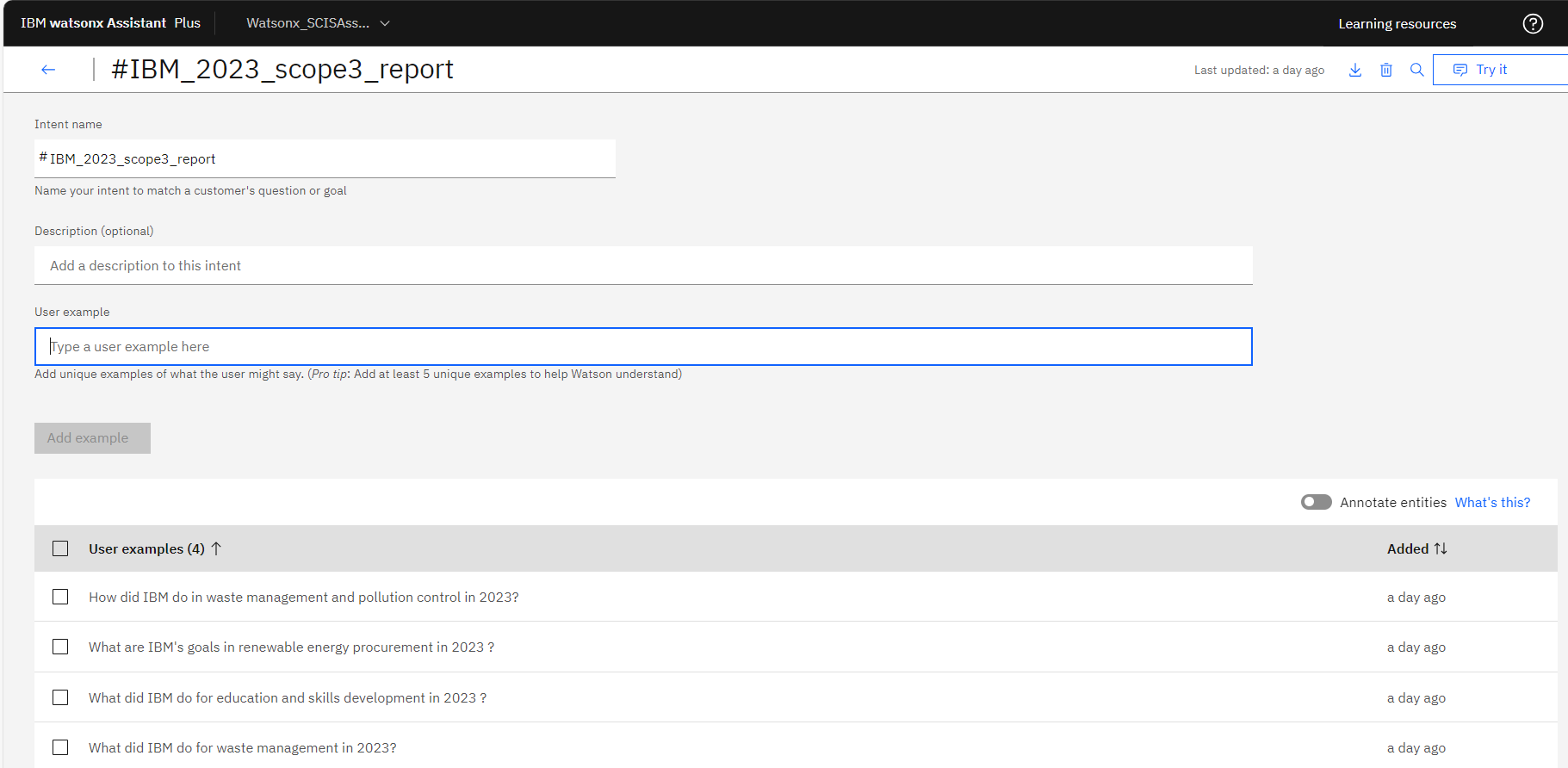This screenshot has height=768, width=1568.
Task: Open the help question mark icon
Action: [1533, 23]
